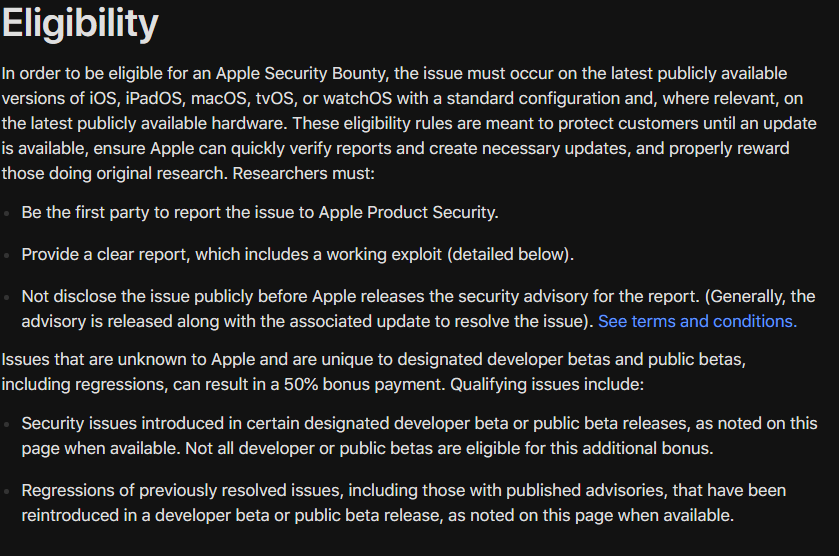Viewport: 839px width, 556px height.
Task: Click the bullet dot before "Security issues introduced"
Action: coord(6,424)
